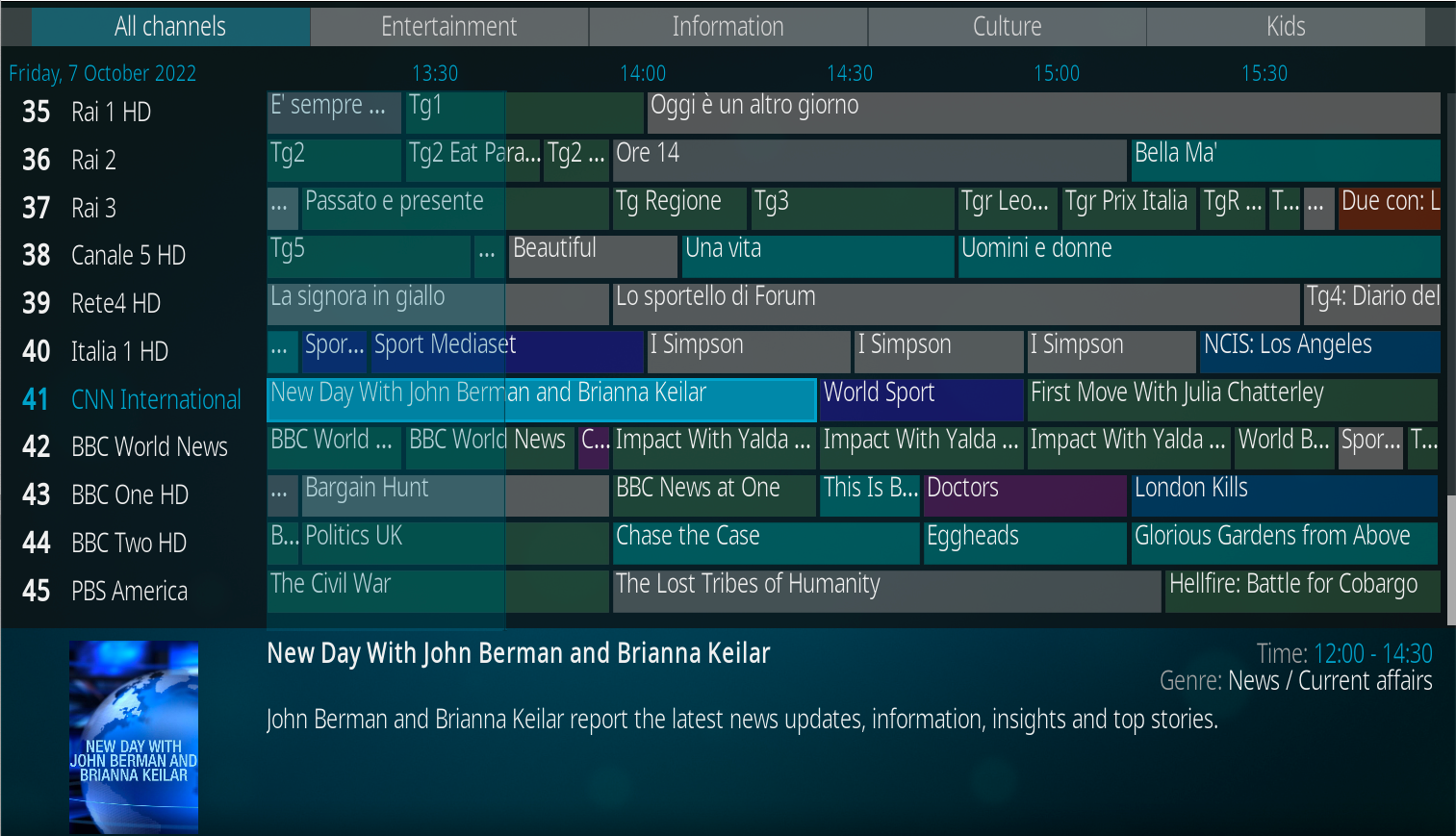Screen dimensions: 1456x836
Task: Select "Beautiful" on Canale 5
Action: click(x=592, y=256)
